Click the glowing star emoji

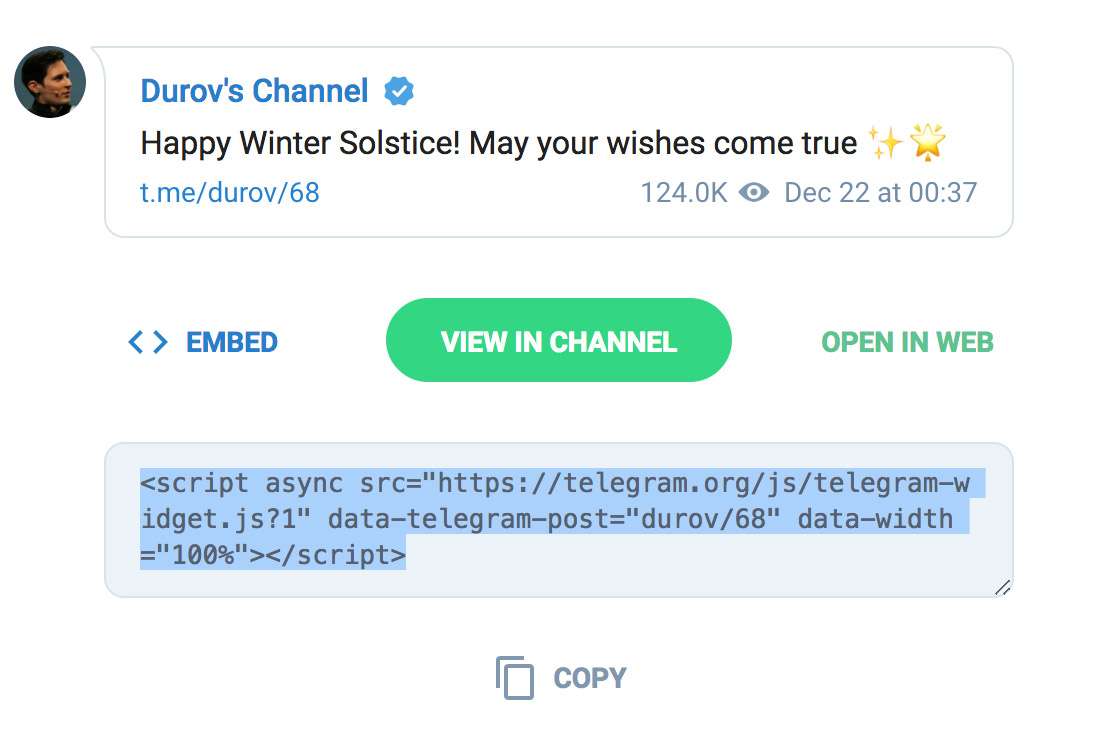point(928,143)
